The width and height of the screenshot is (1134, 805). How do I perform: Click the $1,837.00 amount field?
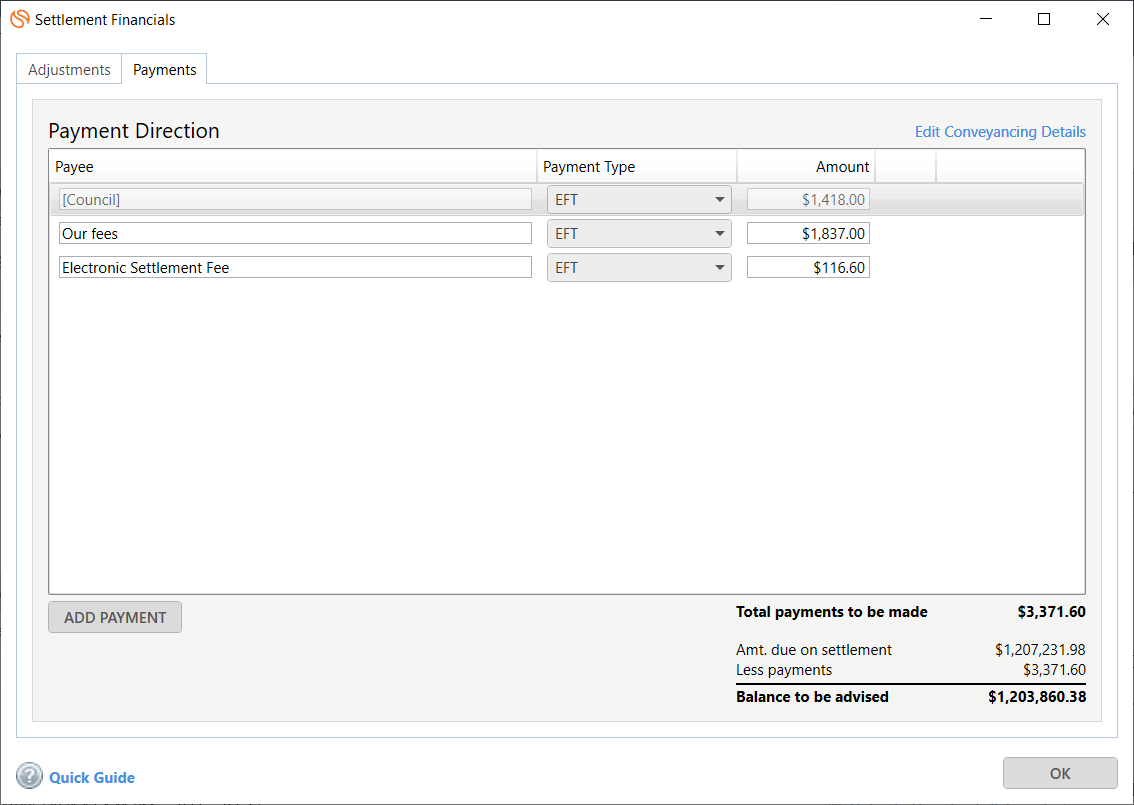coord(808,234)
